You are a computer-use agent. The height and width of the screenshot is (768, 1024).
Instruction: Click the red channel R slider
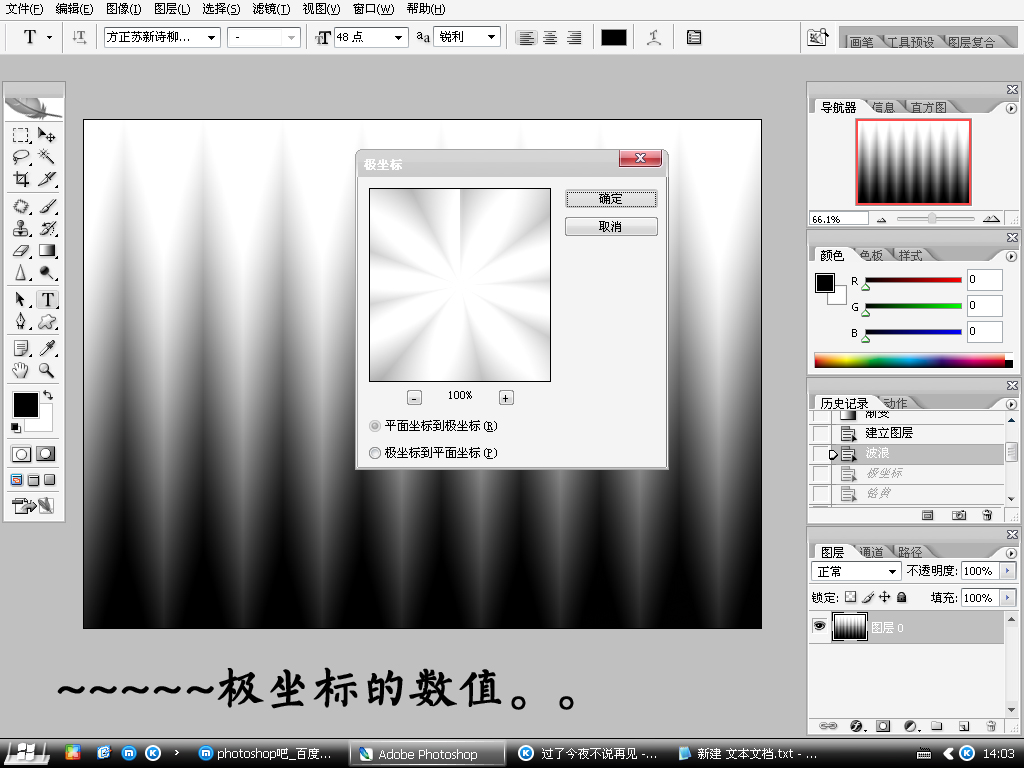coord(912,280)
